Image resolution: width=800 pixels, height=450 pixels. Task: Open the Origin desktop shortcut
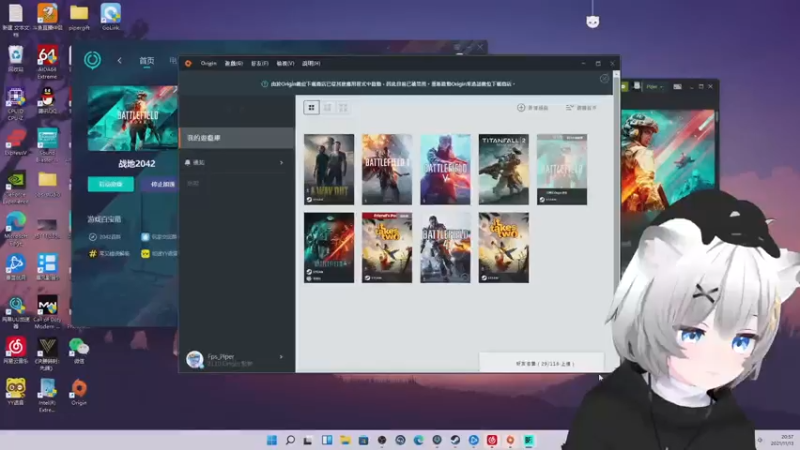click(x=79, y=392)
